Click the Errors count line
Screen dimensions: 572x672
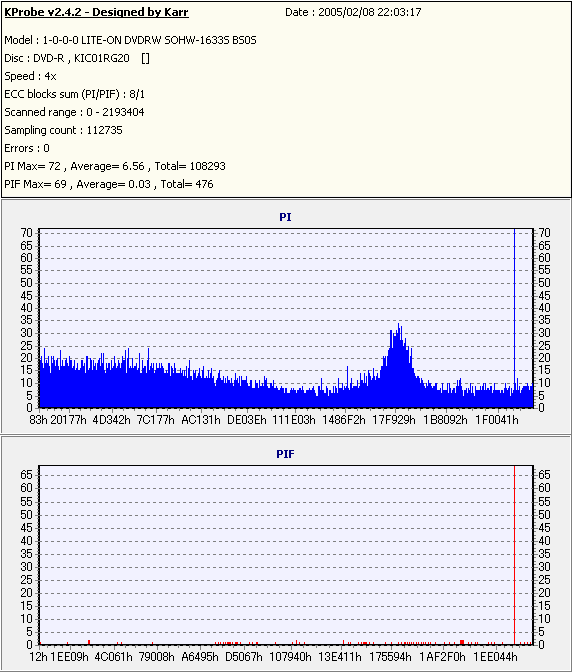click(x=27, y=148)
